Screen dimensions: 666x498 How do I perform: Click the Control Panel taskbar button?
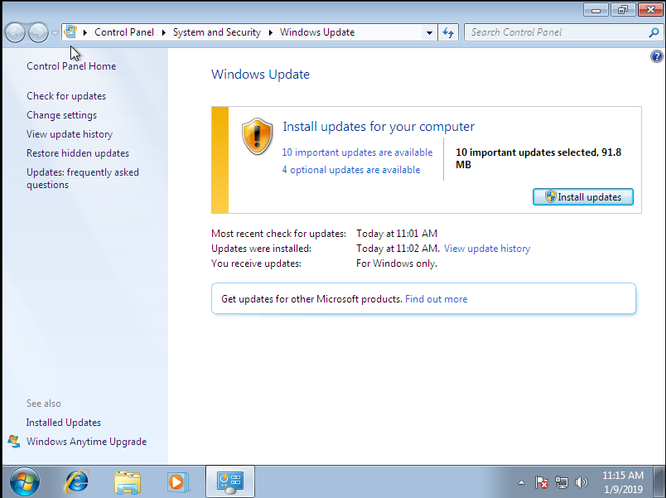(230, 482)
